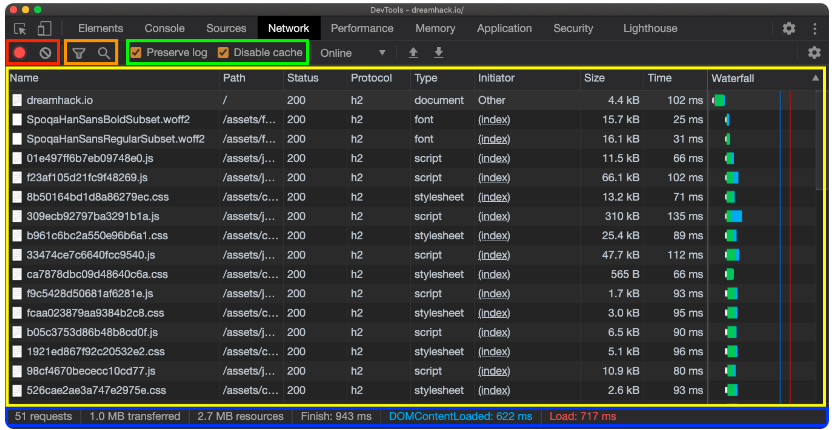Click file icon of 01e497ff6b7eb09748e0.js row

coord(18,158)
